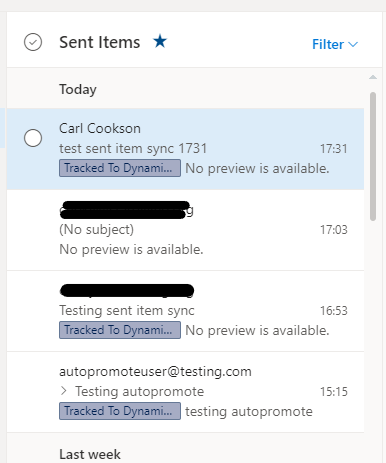Viewport: 386px width, 463px height.
Task: Open the Carl Cookson email
Action: pos(185,149)
